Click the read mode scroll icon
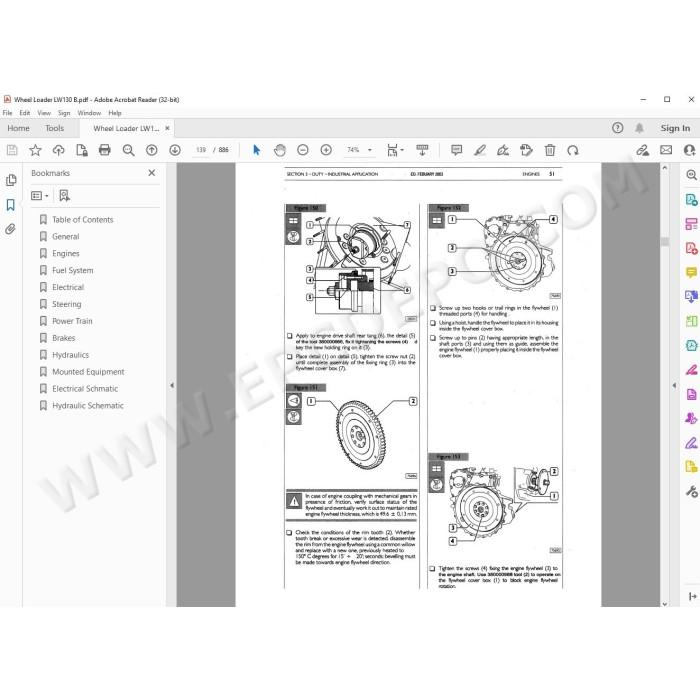700x700 pixels. click(x=422, y=150)
